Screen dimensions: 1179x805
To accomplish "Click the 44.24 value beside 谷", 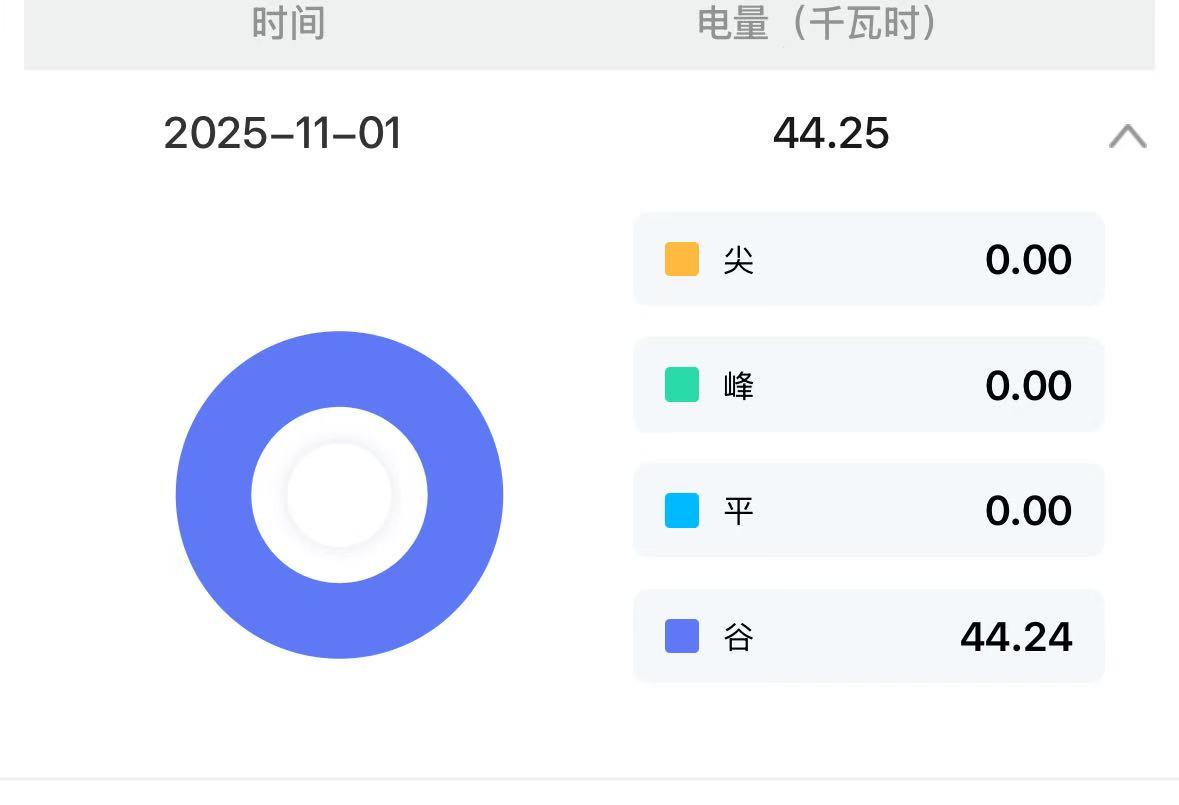I will (1016, 637).
